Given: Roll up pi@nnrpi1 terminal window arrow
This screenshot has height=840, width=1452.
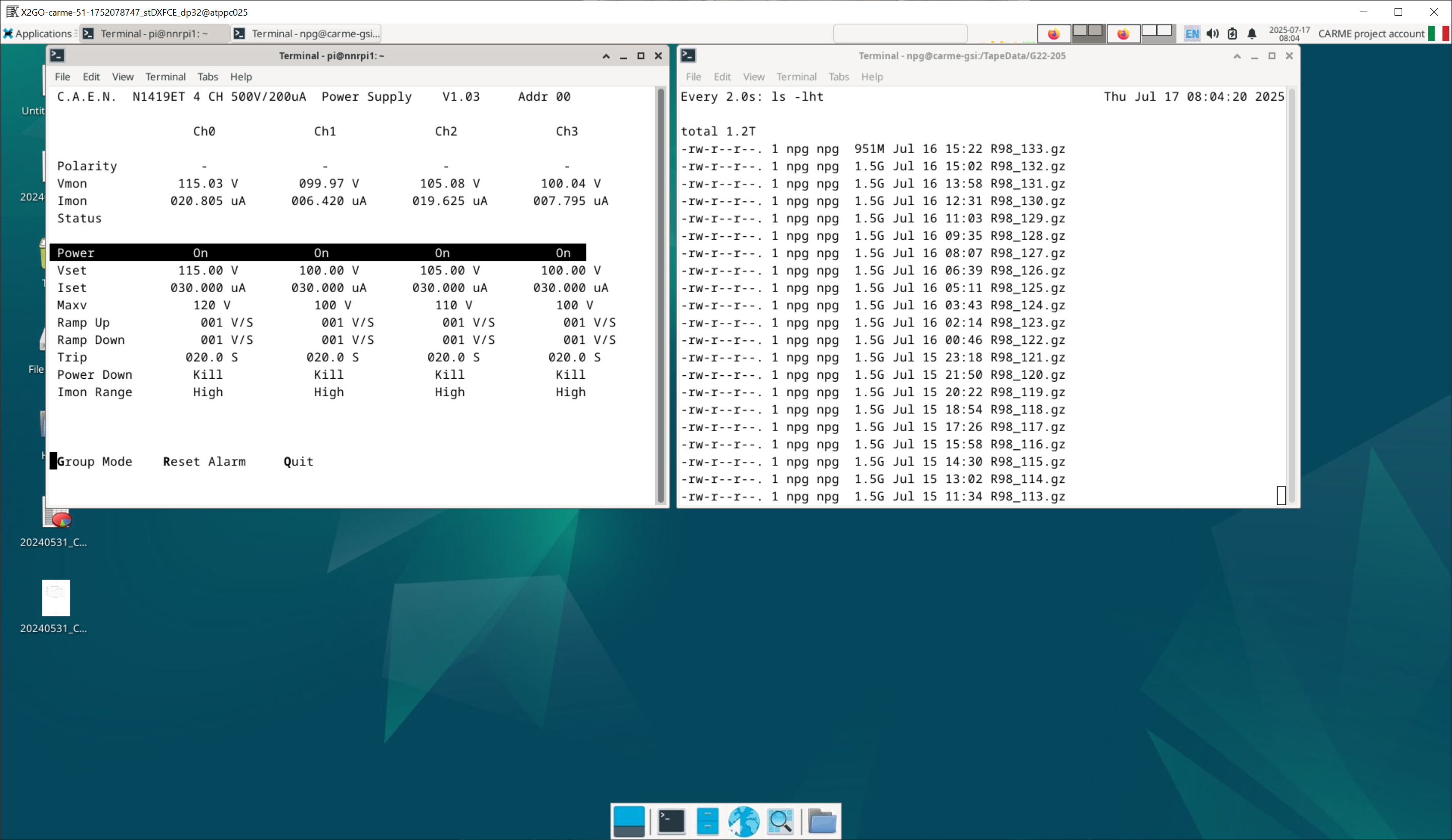Looking at the screenshot, I should click(x=606, y=56).
